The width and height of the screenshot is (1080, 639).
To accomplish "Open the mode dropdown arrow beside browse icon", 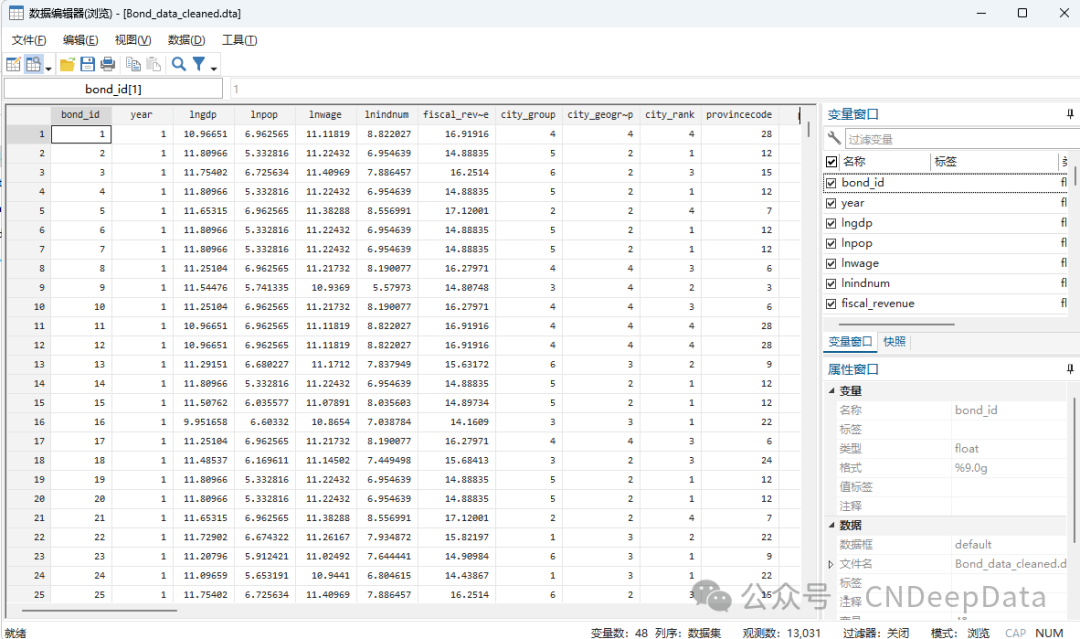I will 48,67.
